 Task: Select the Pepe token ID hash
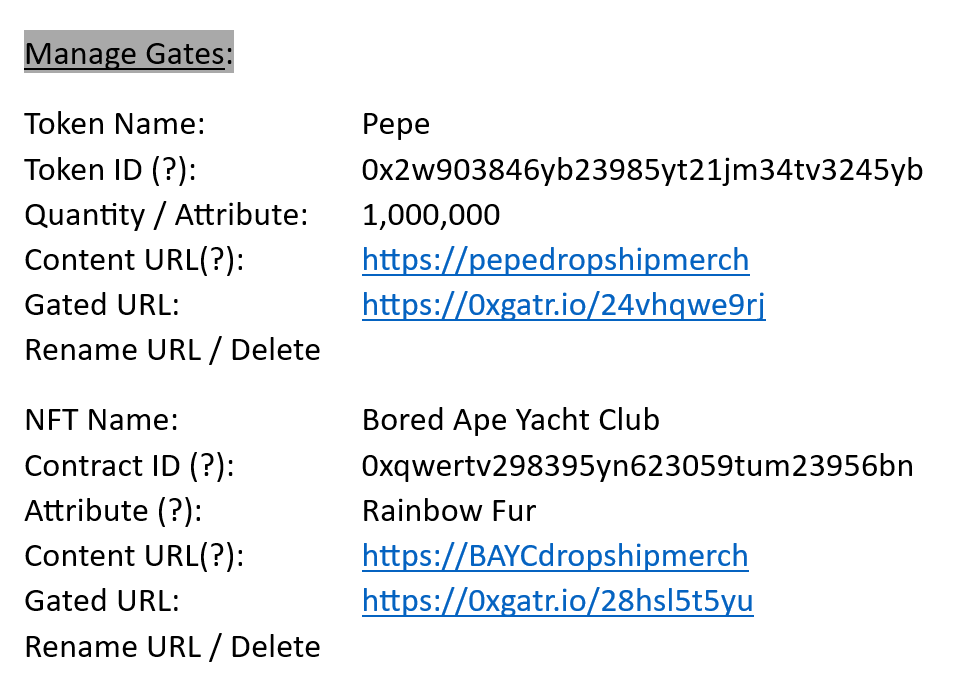642,170
